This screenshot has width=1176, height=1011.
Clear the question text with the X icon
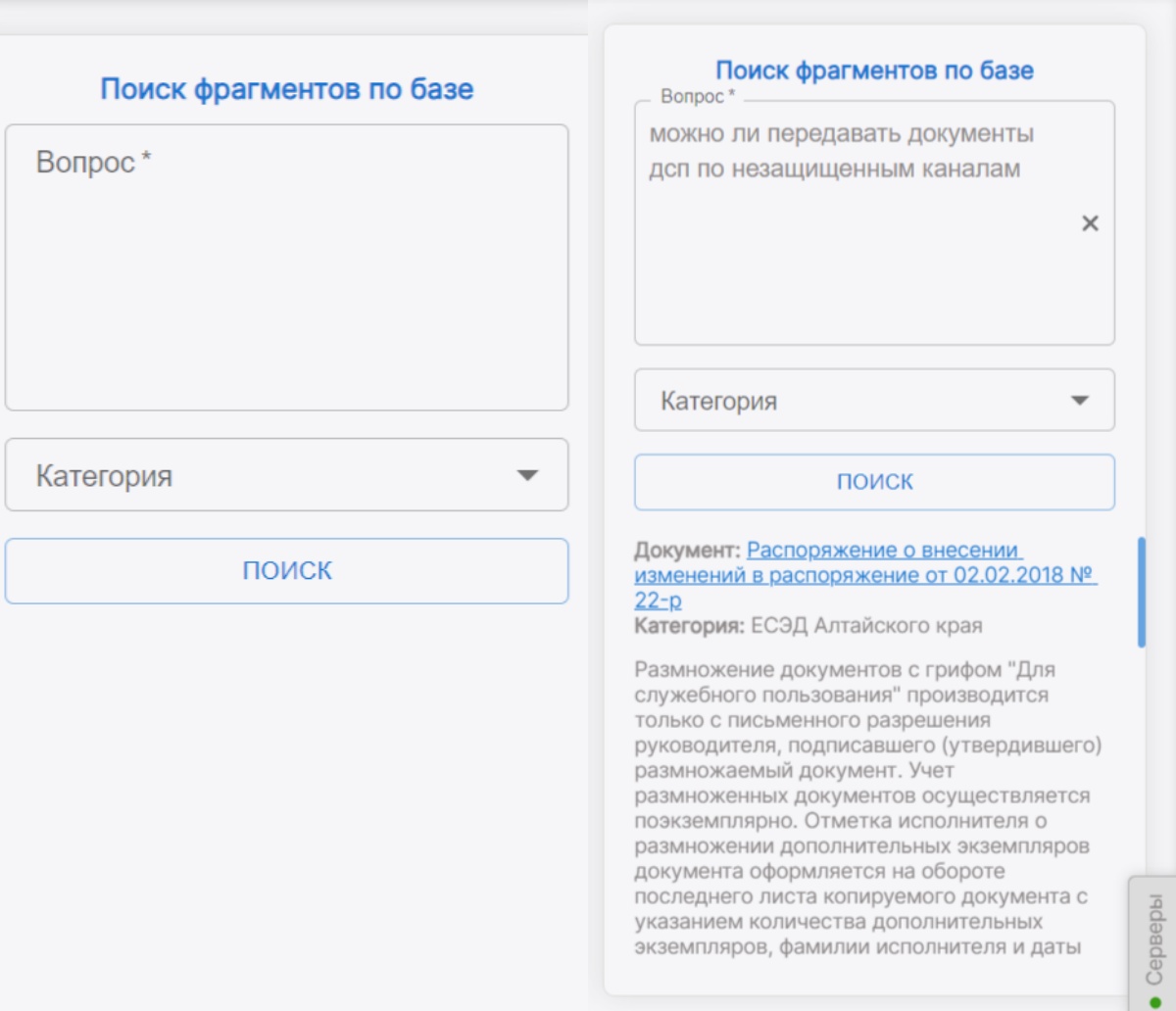tap(1089, 223)
